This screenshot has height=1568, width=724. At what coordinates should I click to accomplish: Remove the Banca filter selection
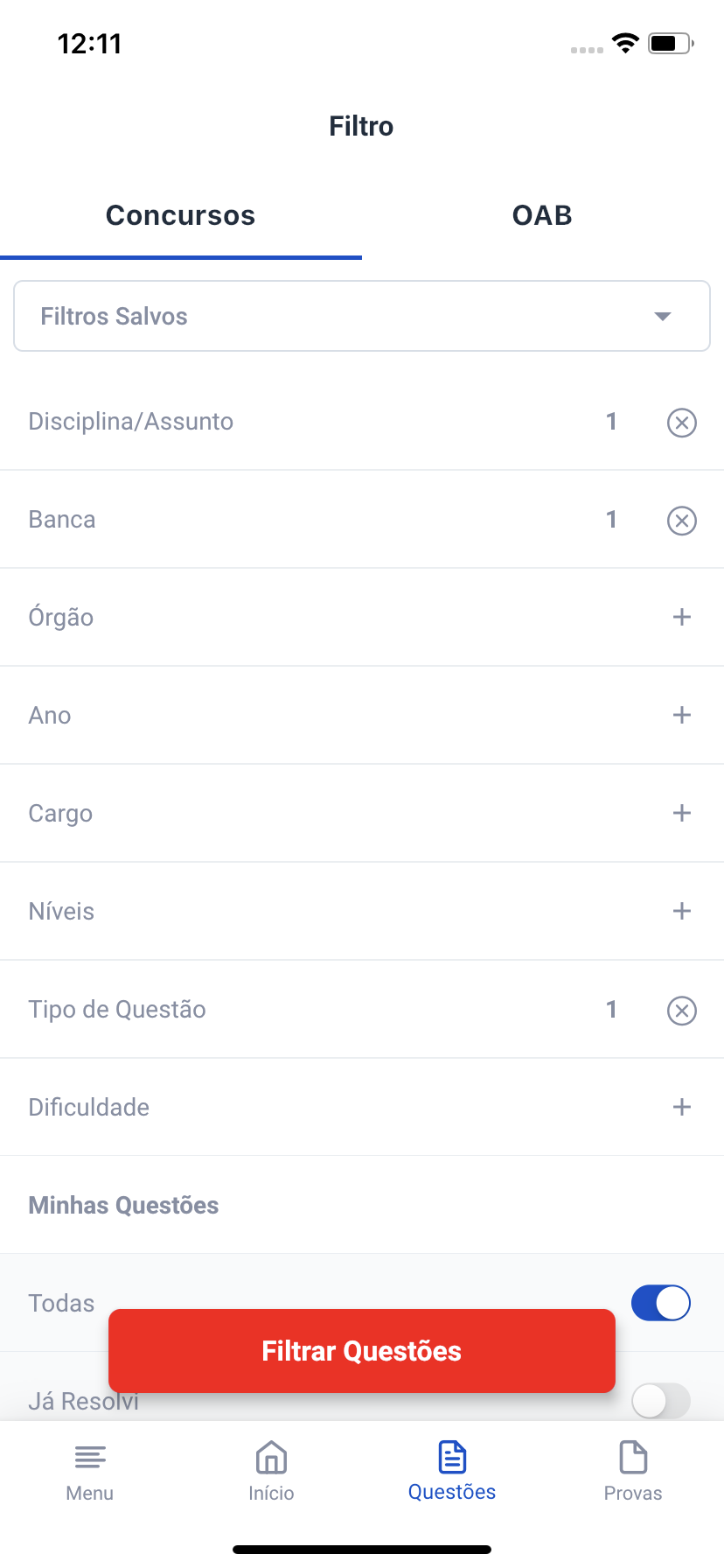coord(681,521)
